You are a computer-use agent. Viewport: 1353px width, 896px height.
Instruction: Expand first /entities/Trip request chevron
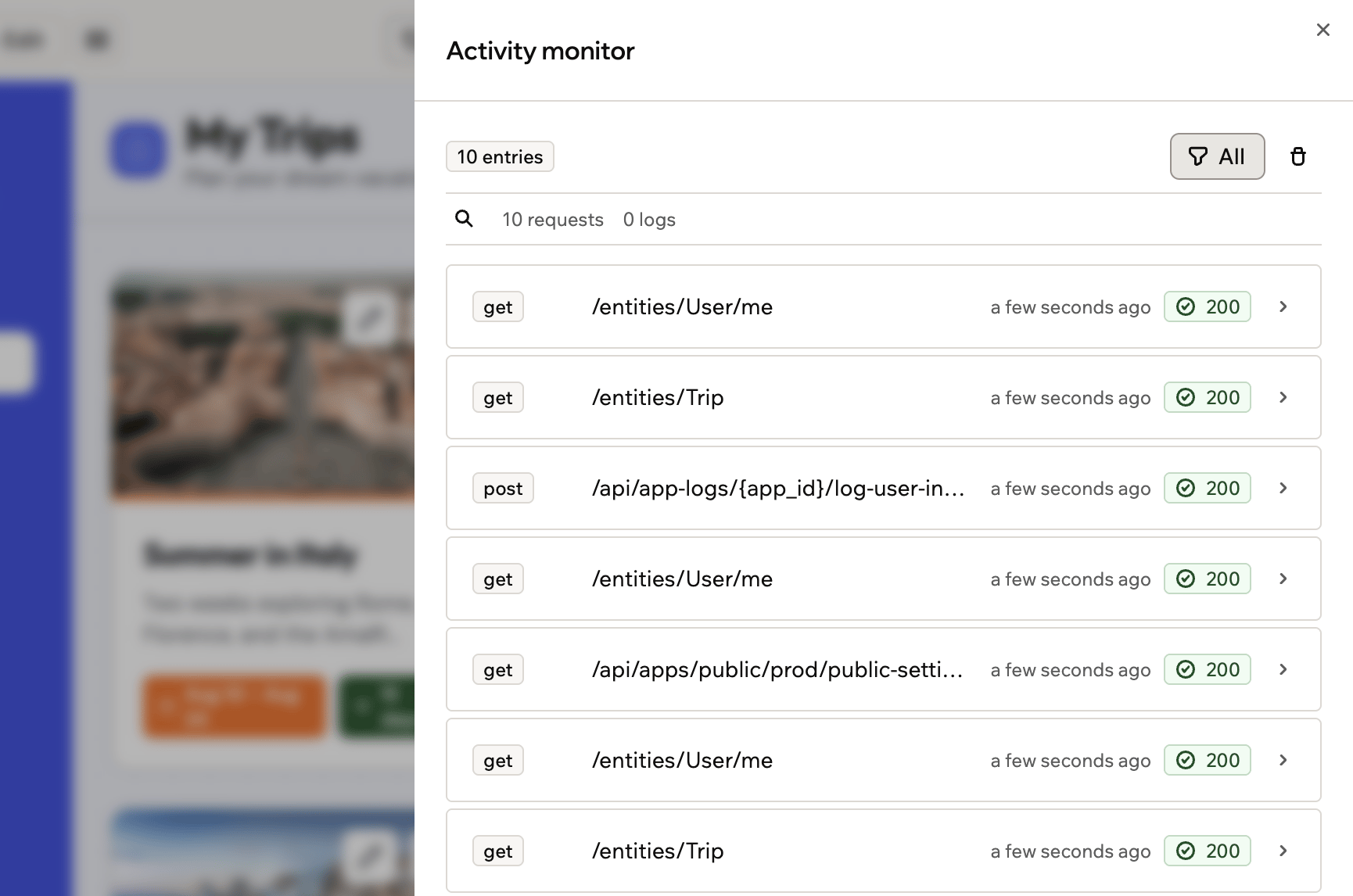tap(1283, 397)
